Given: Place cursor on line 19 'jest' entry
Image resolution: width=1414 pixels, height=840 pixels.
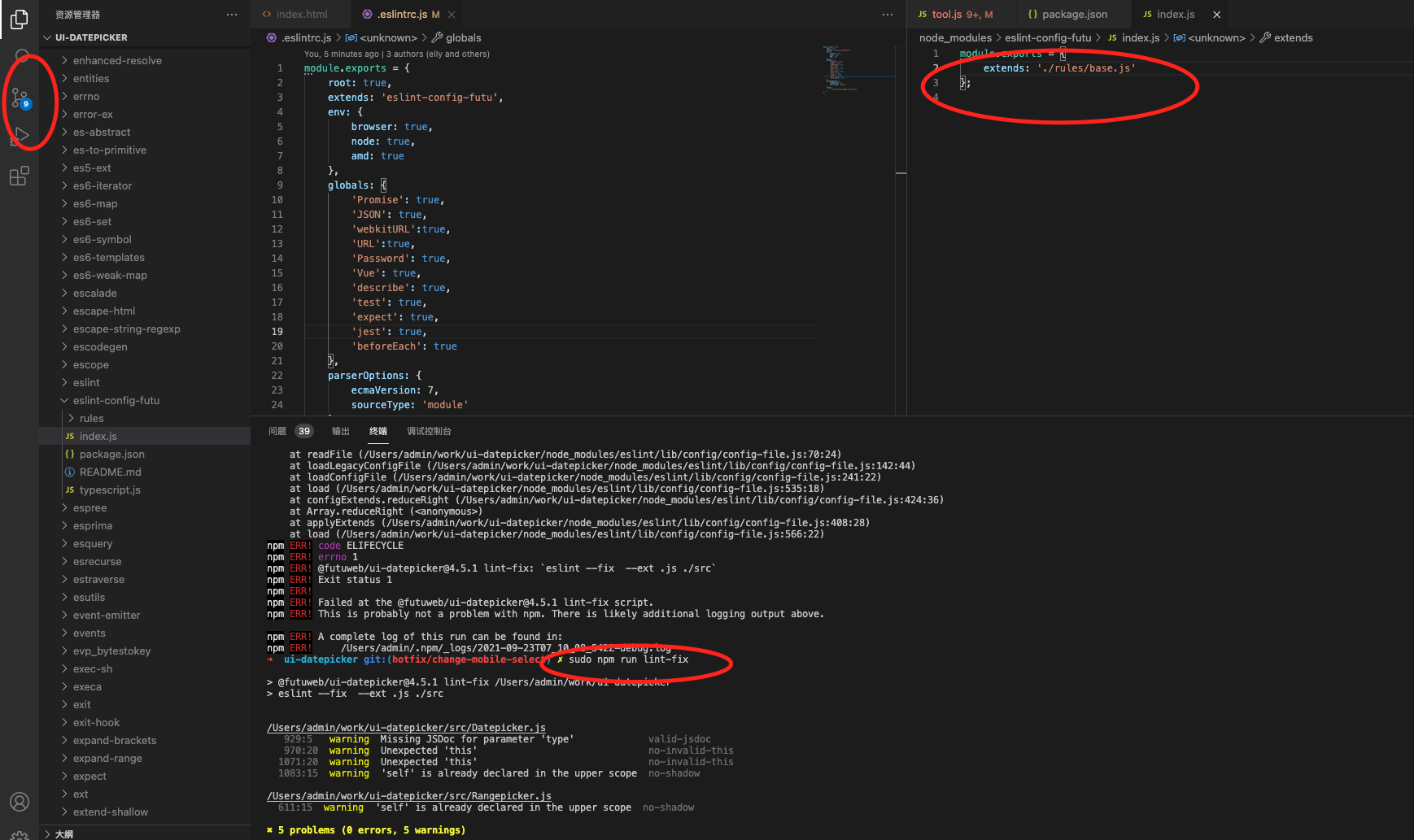Looking at the screenshot, I should click(x=389, y=332).
